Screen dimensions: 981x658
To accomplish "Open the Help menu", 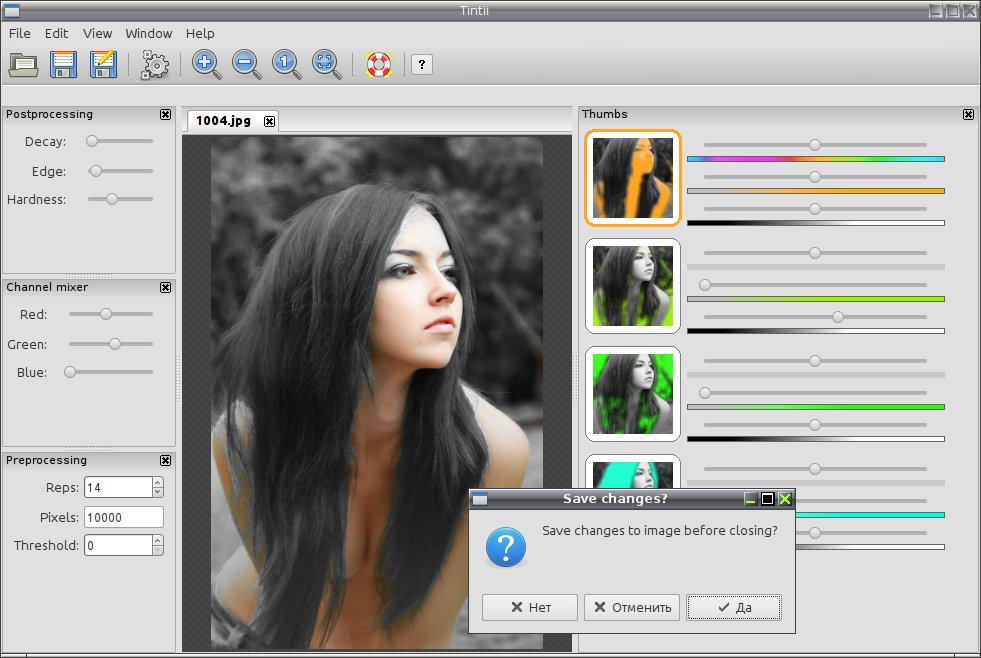I will click(x=200, y=34).
